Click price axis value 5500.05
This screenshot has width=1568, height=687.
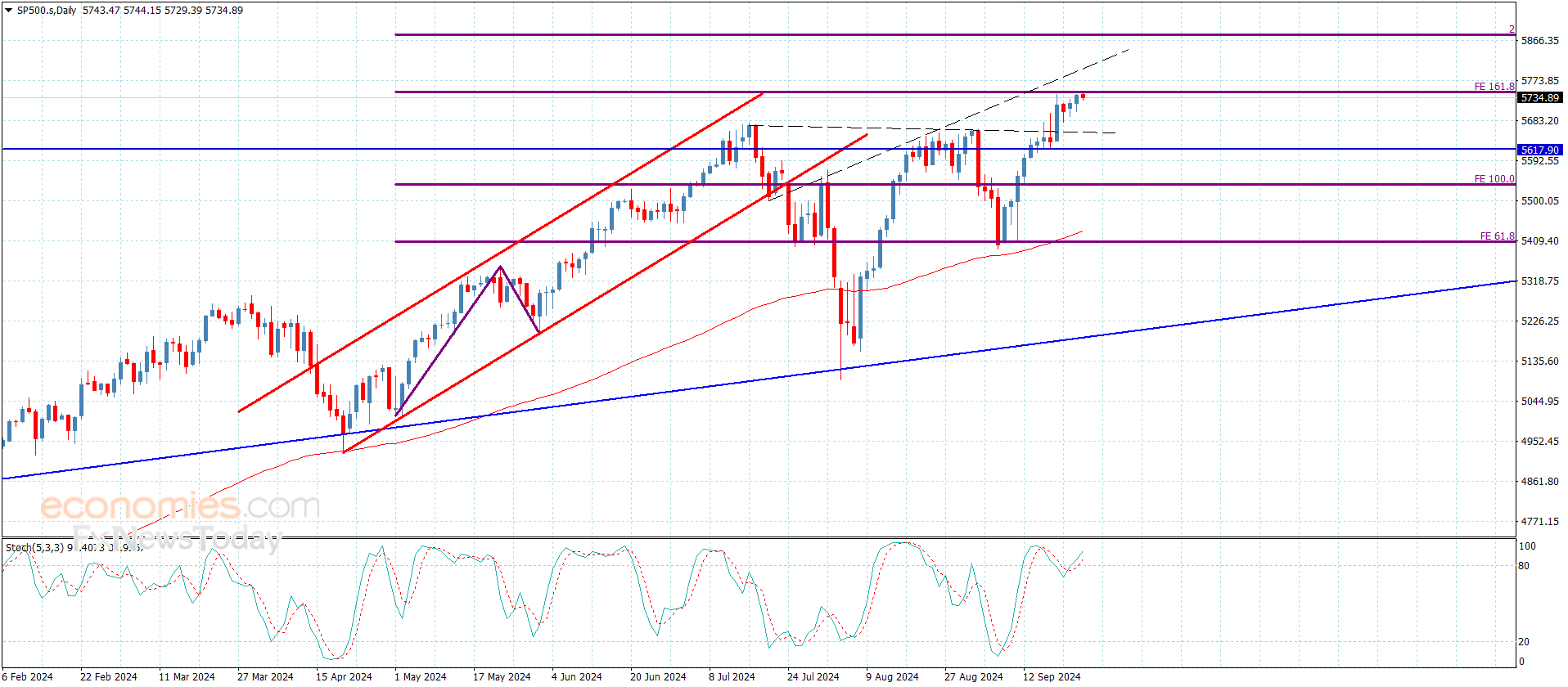point(1539,201)
